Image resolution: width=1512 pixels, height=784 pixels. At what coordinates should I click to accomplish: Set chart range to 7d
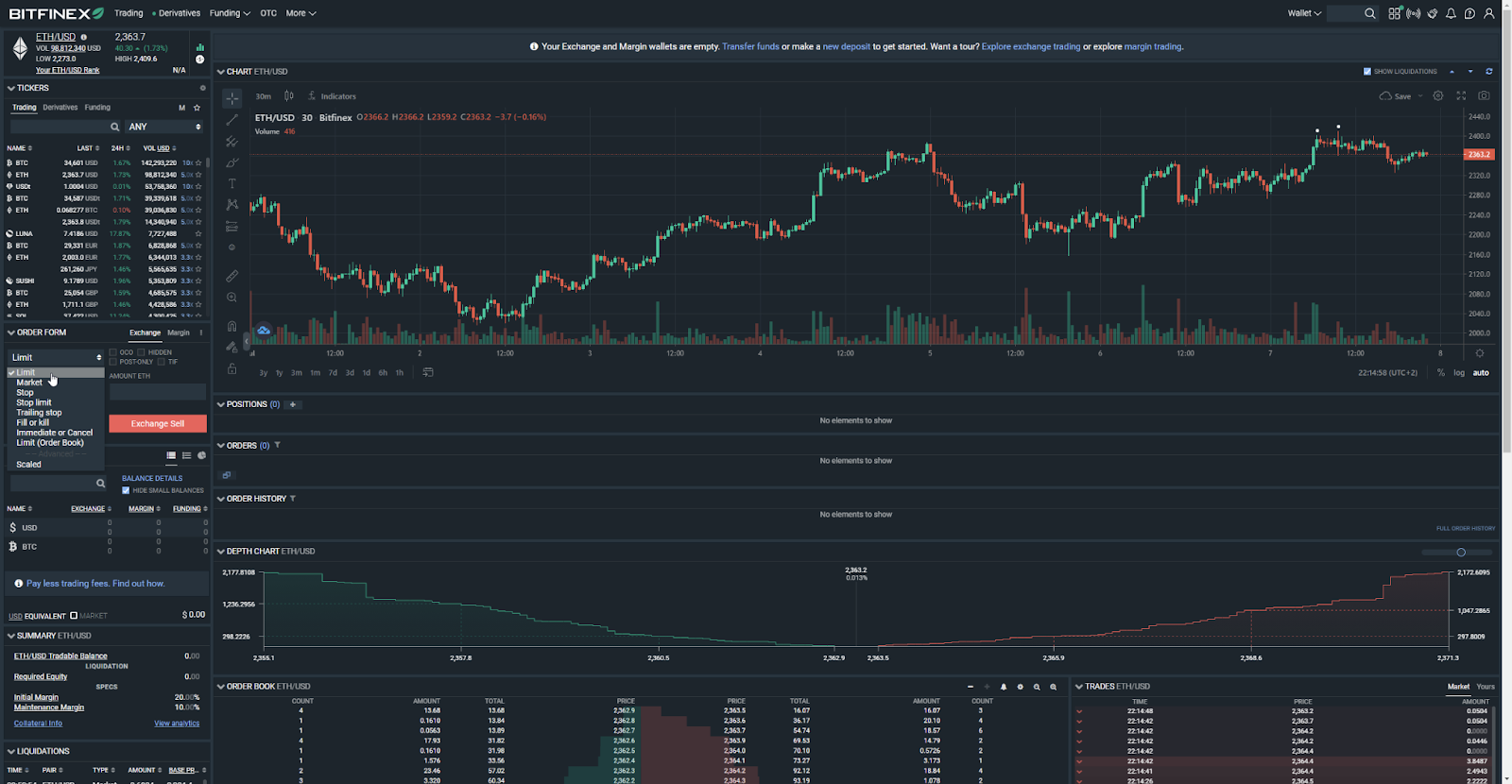[x=333, y=373]
